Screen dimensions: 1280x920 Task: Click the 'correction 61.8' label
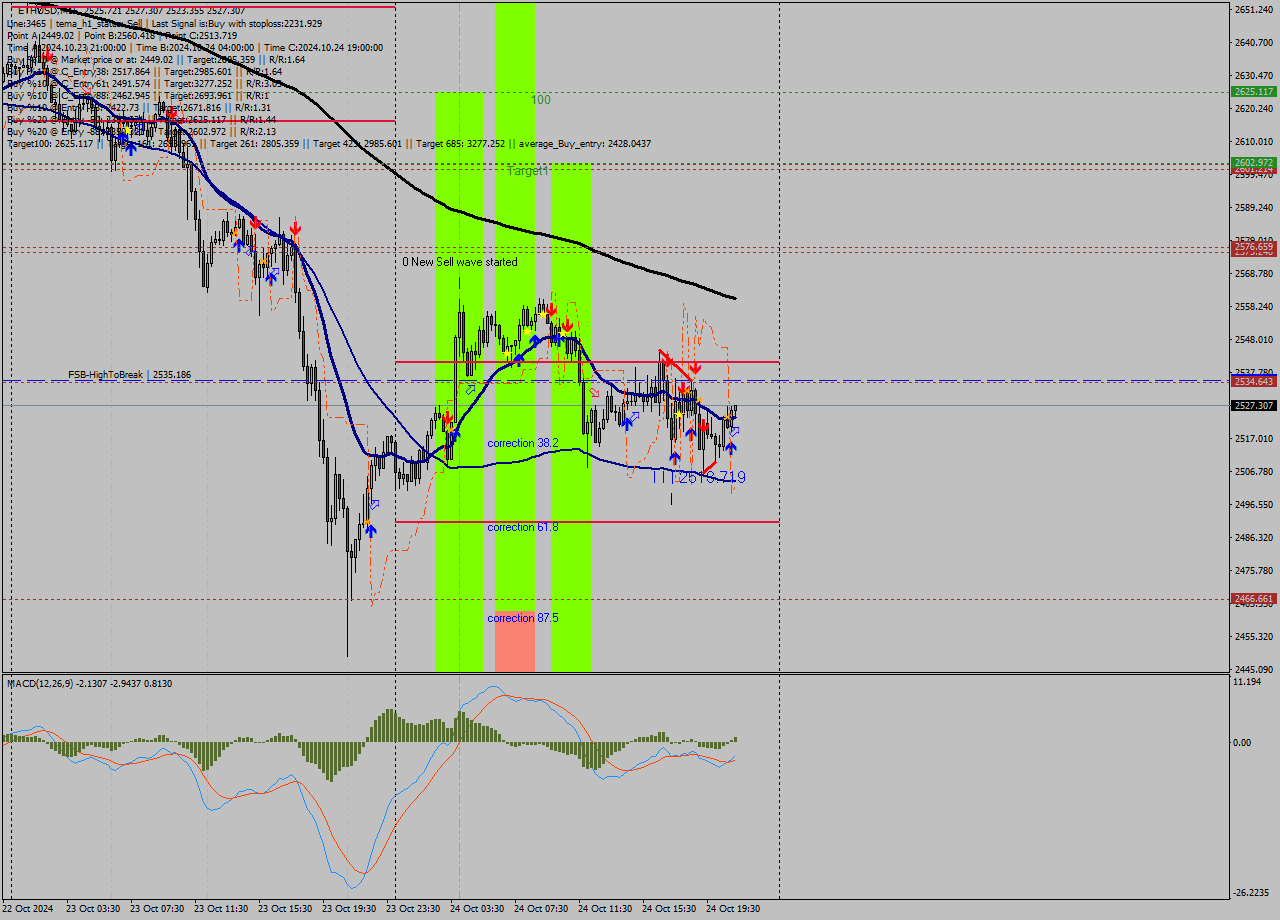(522, 527)
